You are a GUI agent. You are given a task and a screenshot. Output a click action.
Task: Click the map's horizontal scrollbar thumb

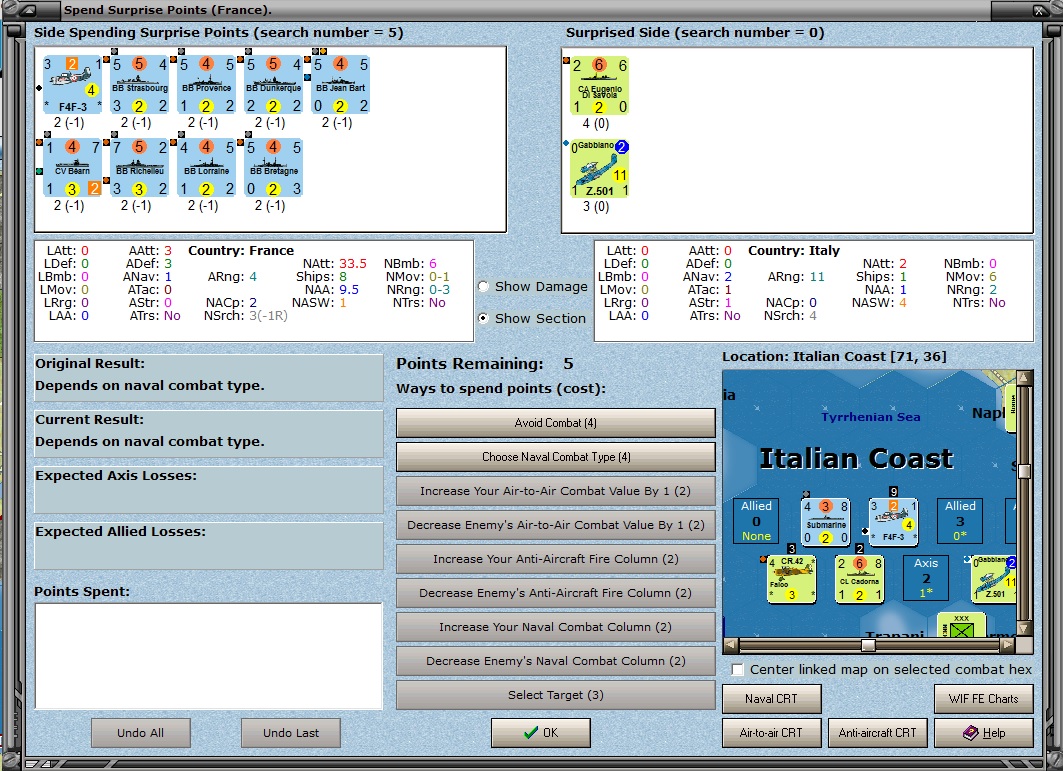click(x=868, y=645)
